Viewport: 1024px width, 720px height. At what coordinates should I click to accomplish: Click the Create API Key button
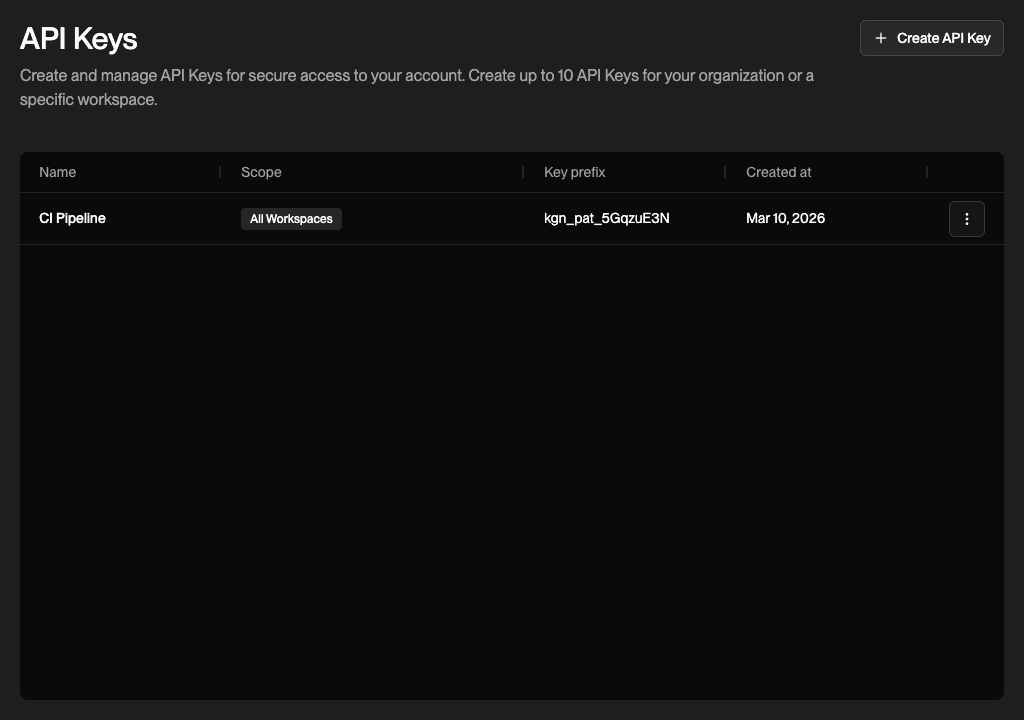[x=932, y=38]
